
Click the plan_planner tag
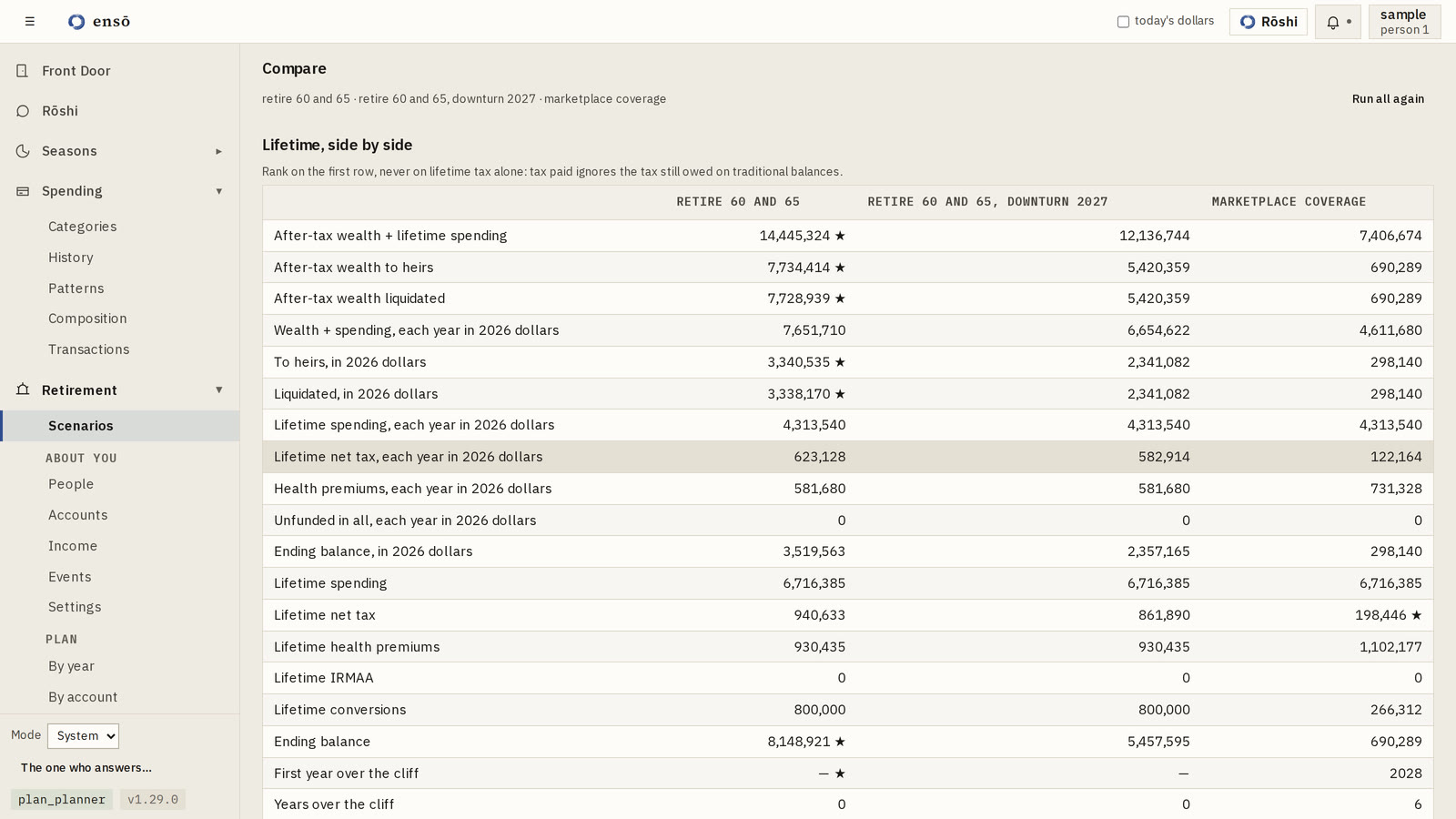click(x=62, y=800)
